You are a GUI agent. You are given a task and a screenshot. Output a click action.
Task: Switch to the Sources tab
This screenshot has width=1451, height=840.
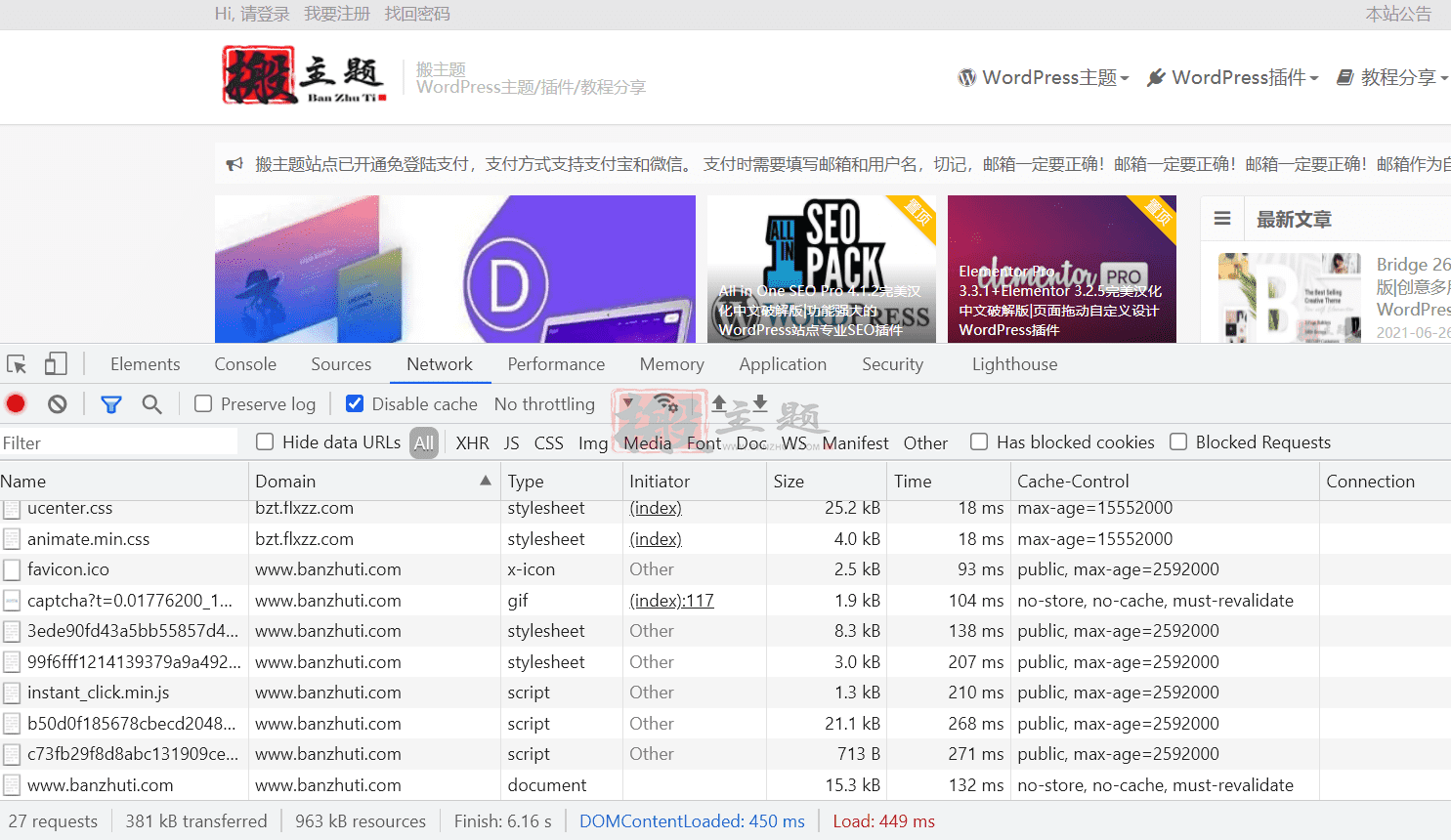(341, 363)
